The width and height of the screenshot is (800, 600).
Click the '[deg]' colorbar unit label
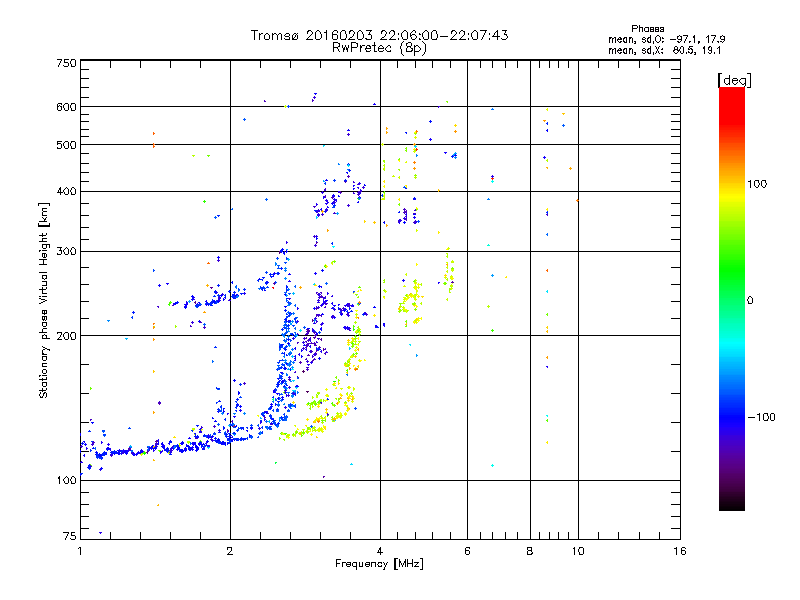(734, 80)
